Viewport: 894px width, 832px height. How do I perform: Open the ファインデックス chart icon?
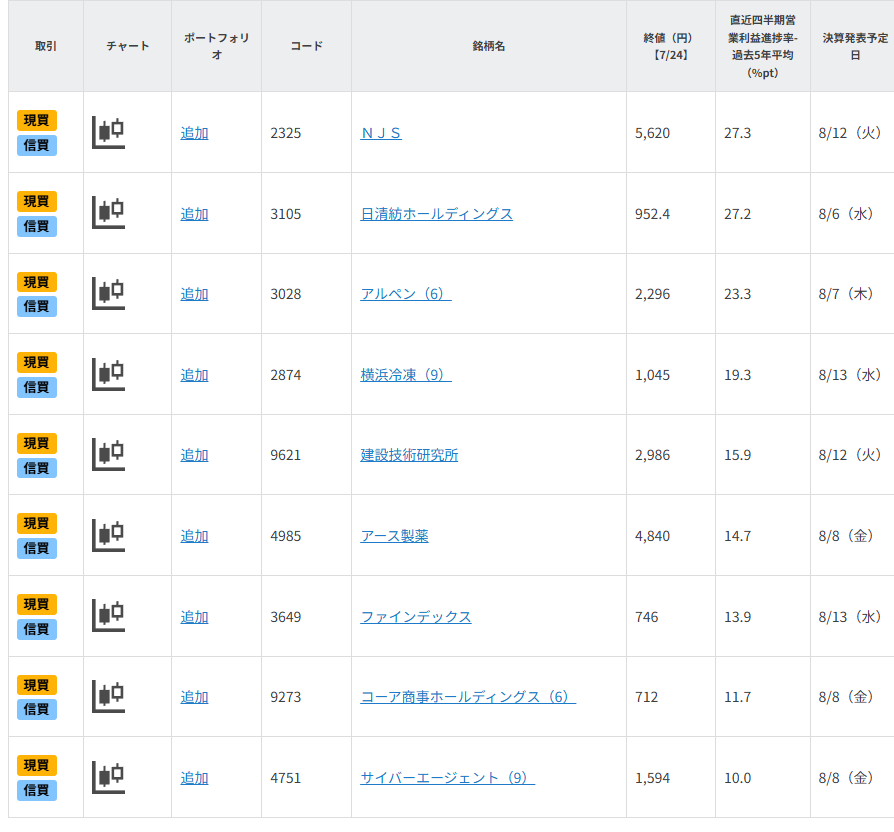pos(108,616)
